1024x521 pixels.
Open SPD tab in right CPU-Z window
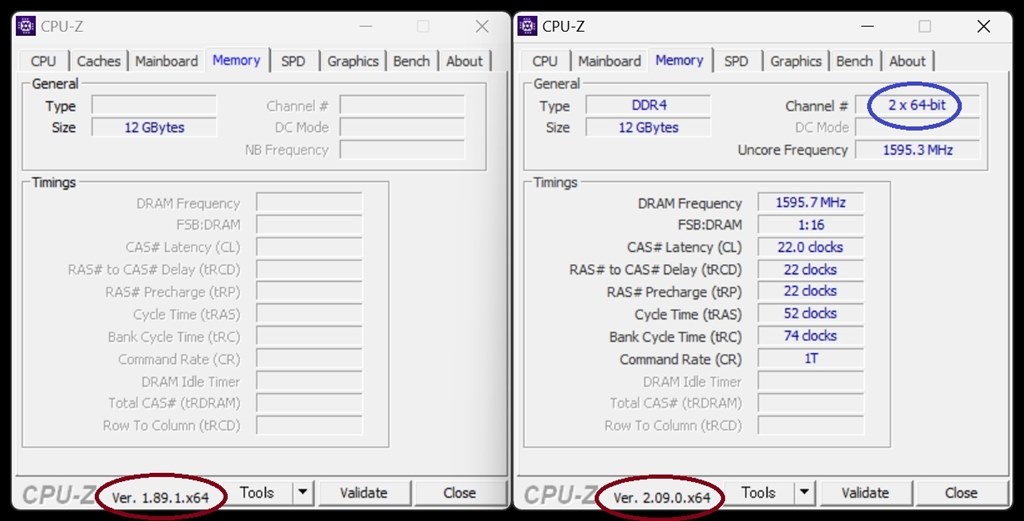(736, 61)
